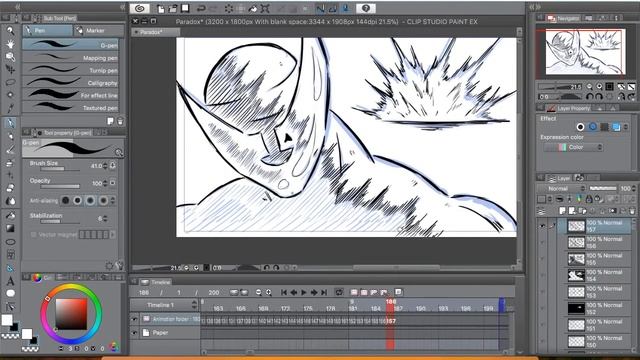Open the Timeline 1 selector dropdown
Image resolution: width=640 pixels, height=360 pixels.
click(x=164, y=305)
